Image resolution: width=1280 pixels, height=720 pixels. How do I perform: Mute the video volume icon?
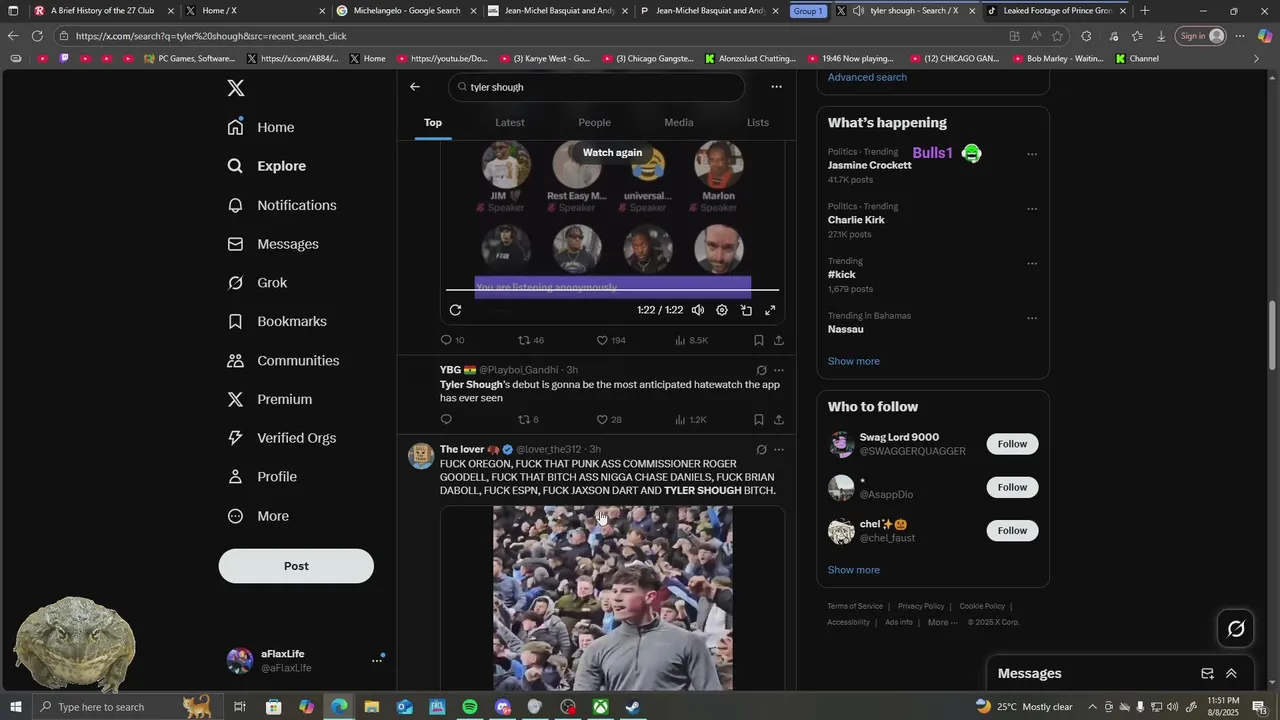(698, 310)
